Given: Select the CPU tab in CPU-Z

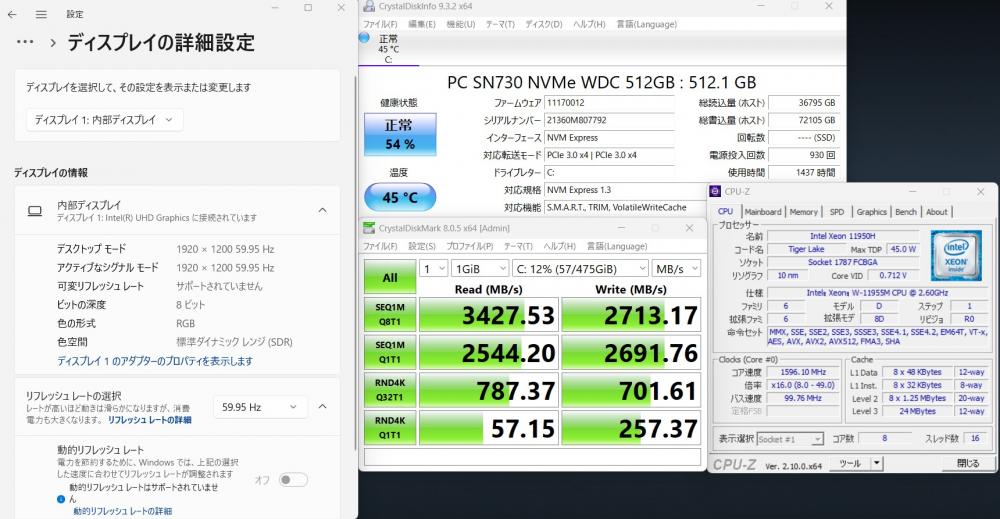Looking at the screenshot, I should pos(726,211).
